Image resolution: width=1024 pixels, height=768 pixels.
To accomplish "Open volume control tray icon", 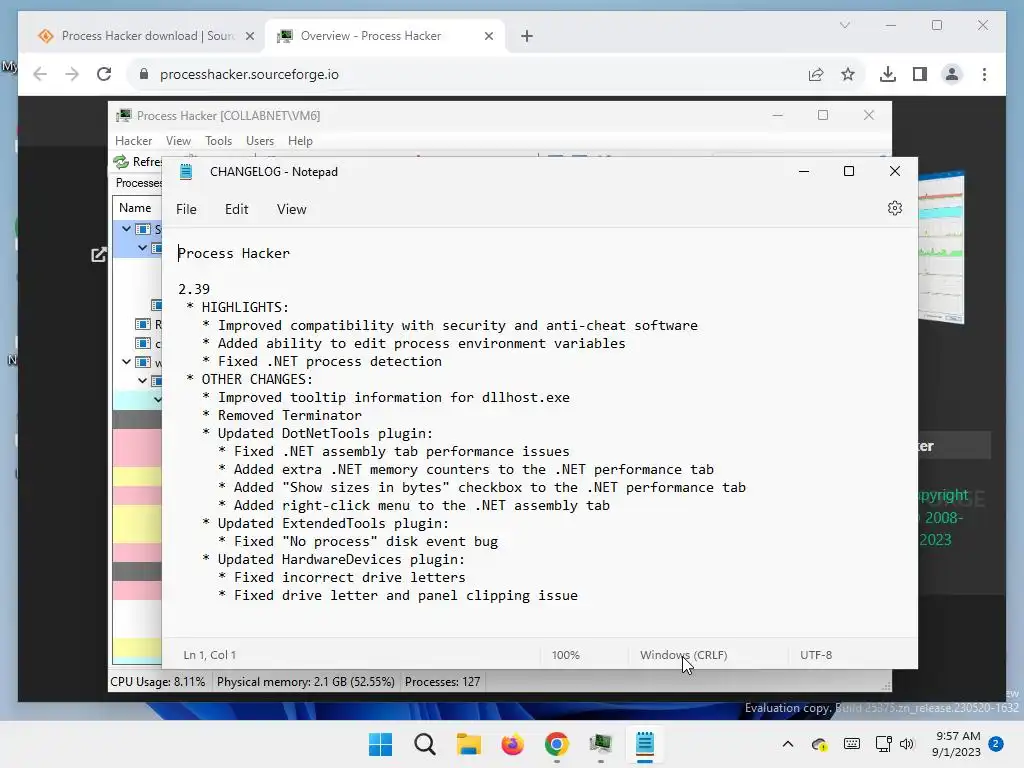I will [x=907, y=744].
